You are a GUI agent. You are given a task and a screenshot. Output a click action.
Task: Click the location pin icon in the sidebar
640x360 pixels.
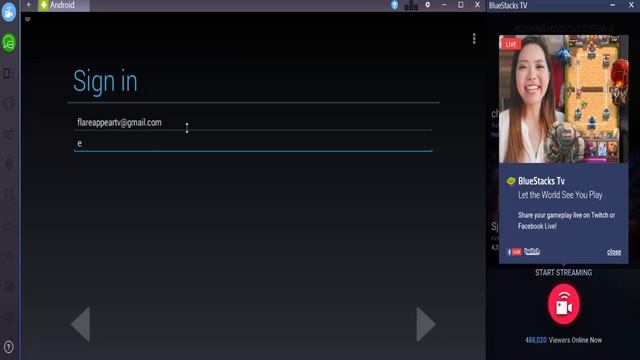pos(9,164)
